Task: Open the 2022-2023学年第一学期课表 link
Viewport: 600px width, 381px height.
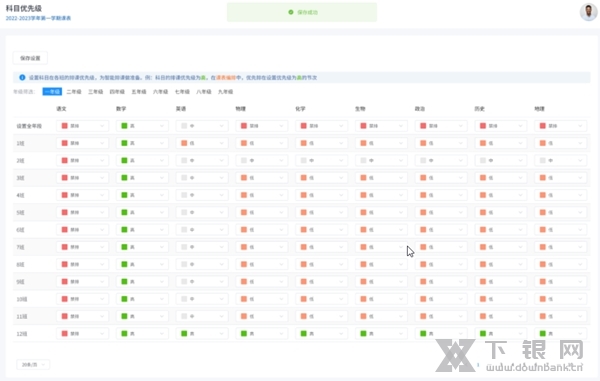Action: tap(38, 18)
